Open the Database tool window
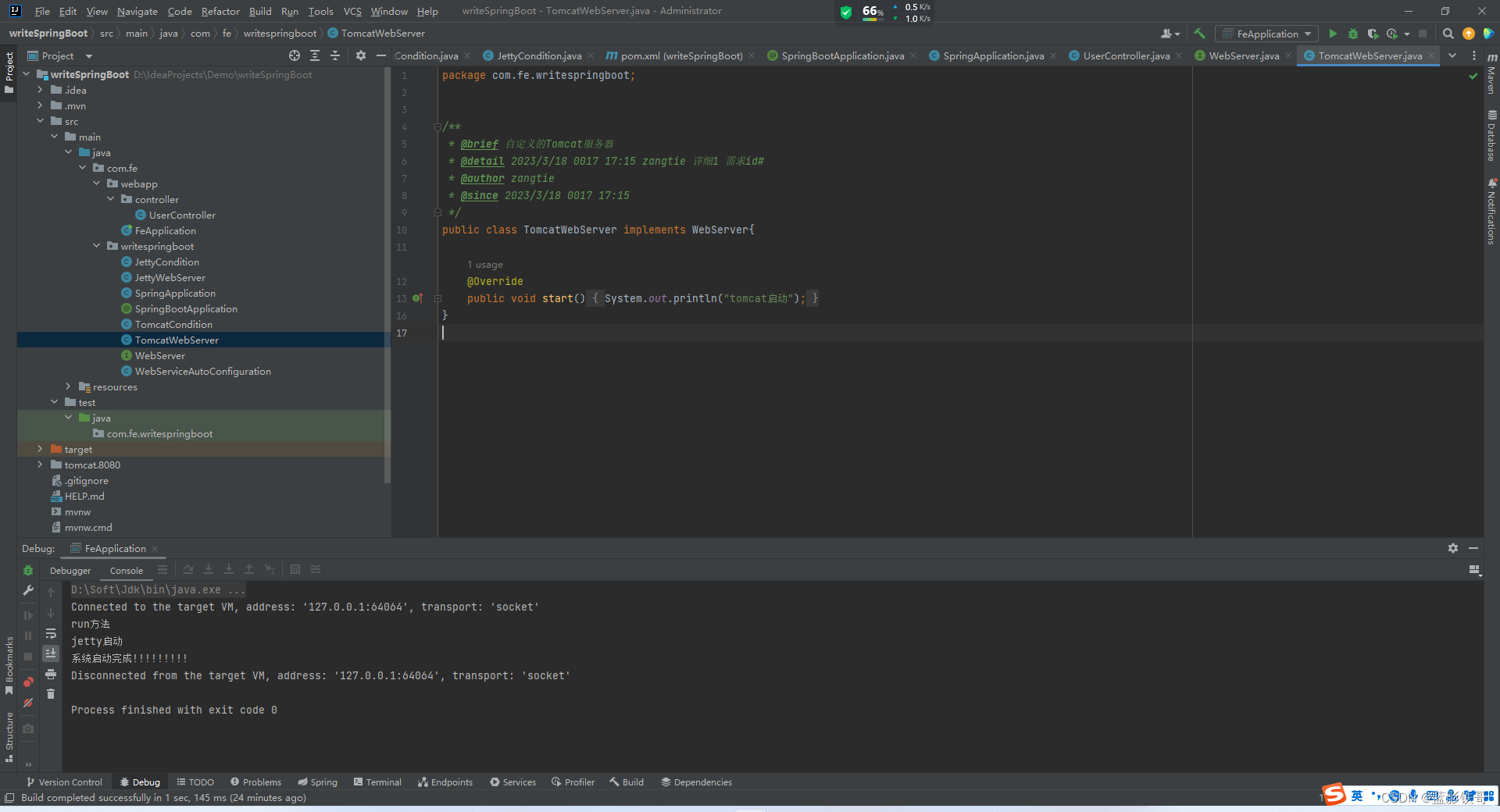The width and height of the screenshot is (1500, 812). [1491, 136]
